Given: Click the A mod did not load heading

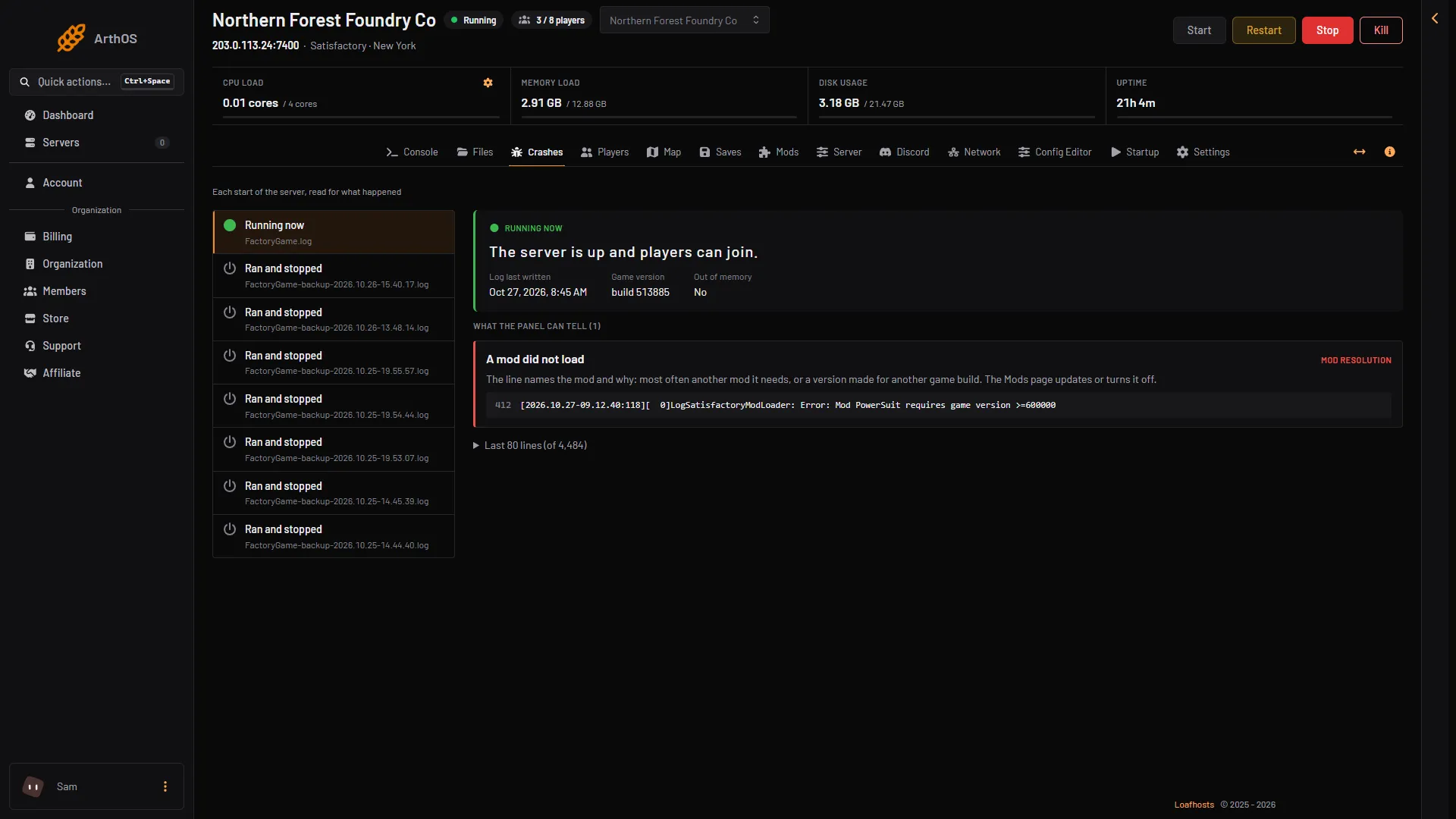Looking at the screenshot, I should click(535, 359).
